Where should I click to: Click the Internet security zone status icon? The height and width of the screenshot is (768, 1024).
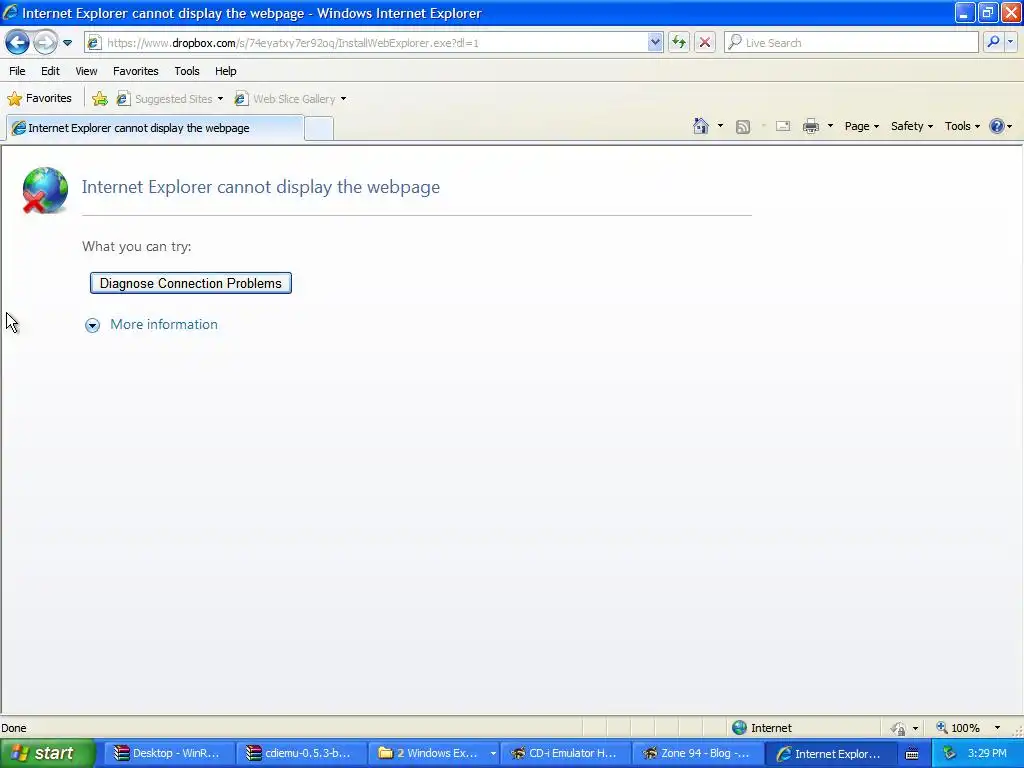[739, 728]
